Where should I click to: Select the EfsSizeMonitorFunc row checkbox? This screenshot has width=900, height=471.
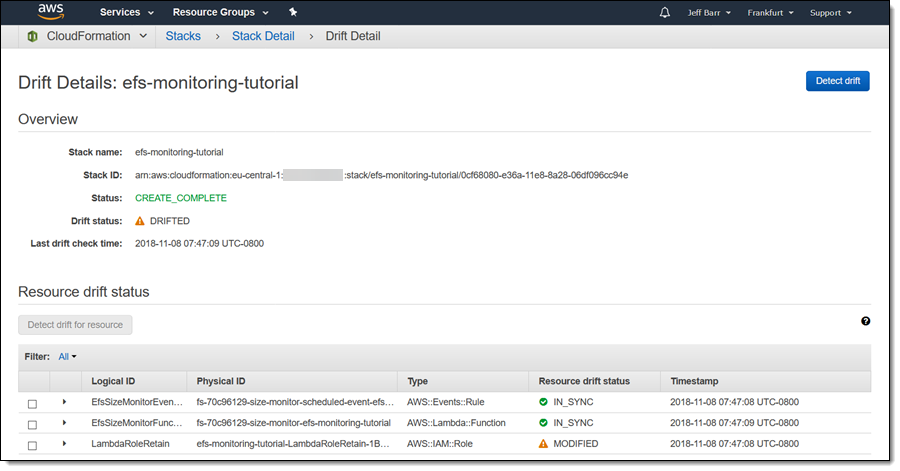click(x=32, y=424)
